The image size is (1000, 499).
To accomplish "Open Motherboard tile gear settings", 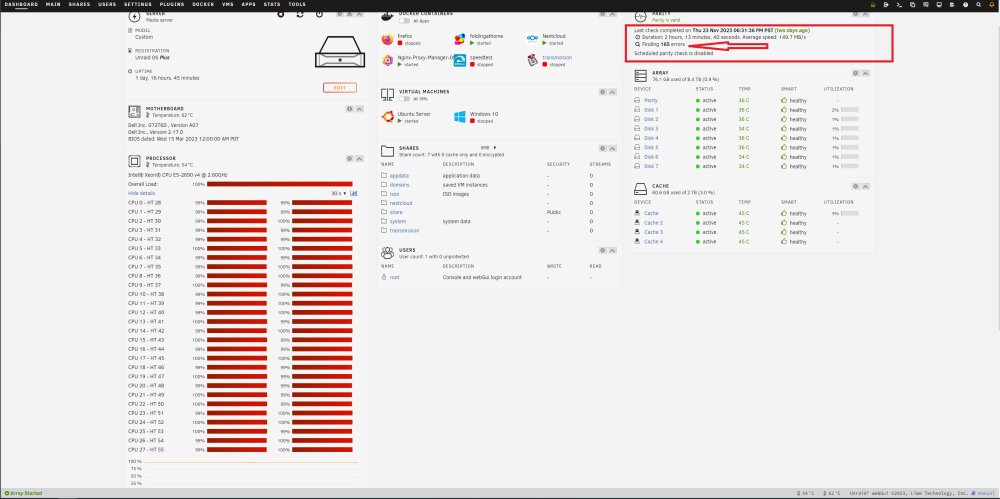I will [x=349, y=109].
